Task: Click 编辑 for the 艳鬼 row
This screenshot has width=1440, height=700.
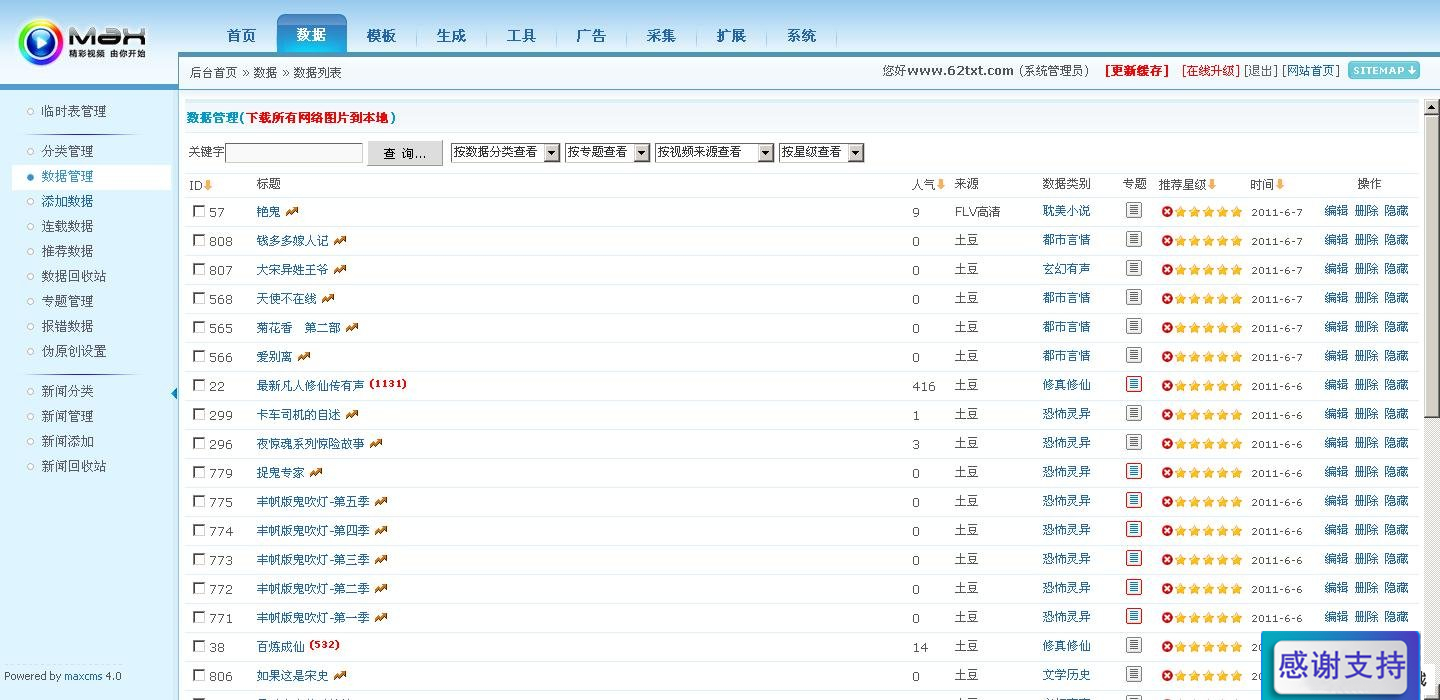Action: click(1336, 210)
